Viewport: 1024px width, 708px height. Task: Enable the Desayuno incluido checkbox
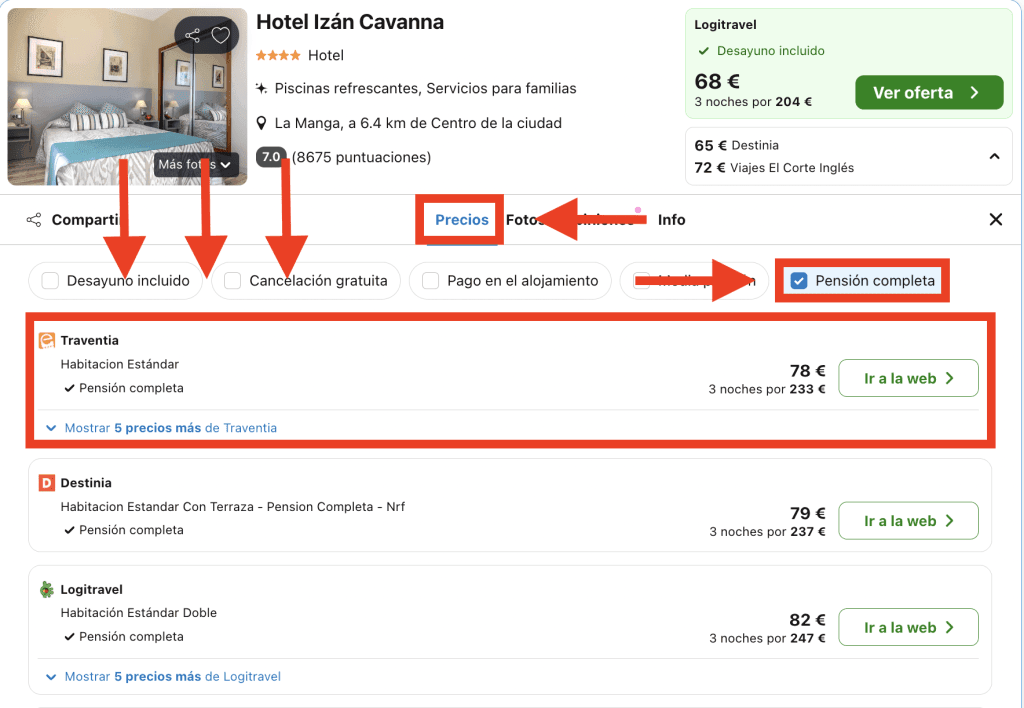point(50,281)
